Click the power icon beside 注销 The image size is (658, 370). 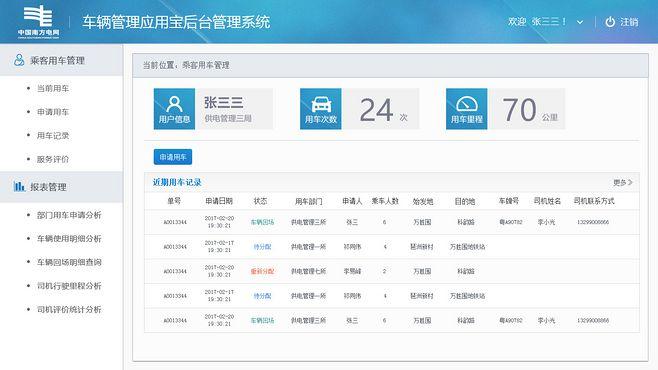[610, 22]
